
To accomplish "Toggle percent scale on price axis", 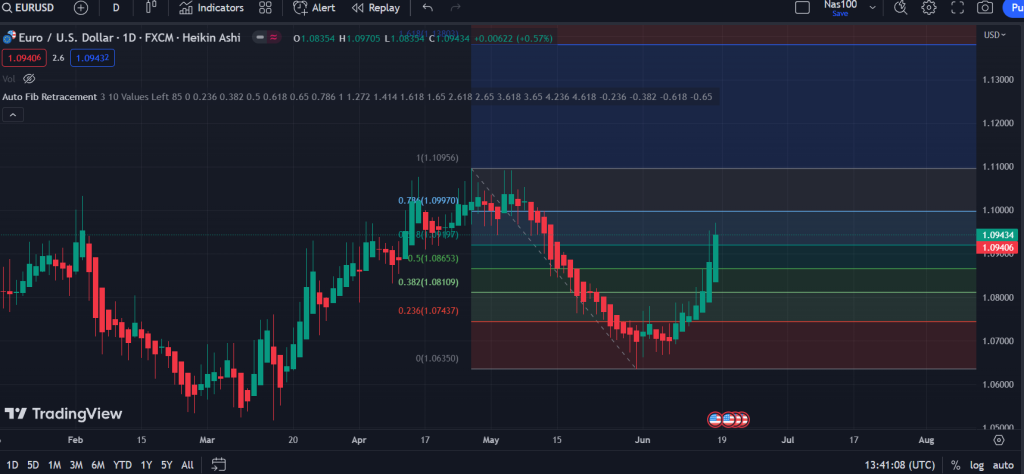I will pyautogui.click(x=955, y=465).
